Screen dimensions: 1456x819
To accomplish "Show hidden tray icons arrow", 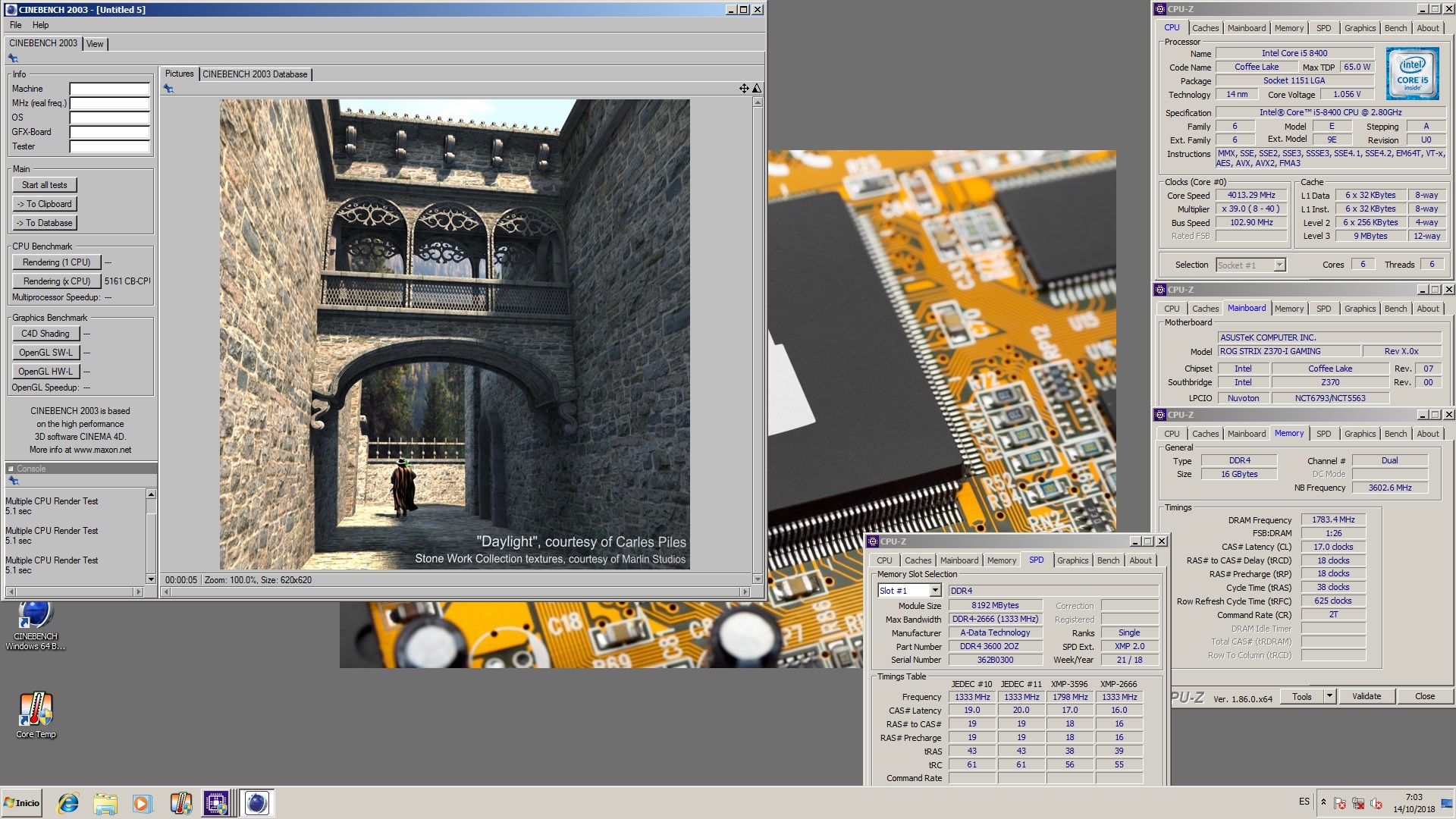I will pos(1323,802).
